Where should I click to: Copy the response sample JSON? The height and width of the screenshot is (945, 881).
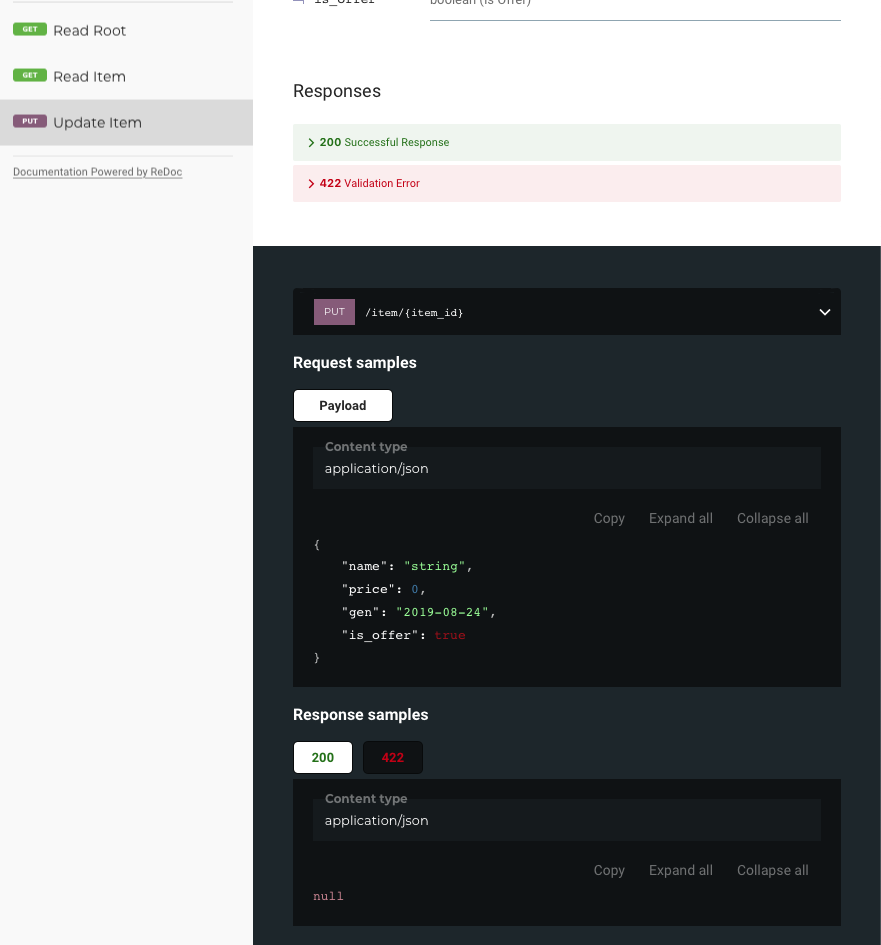tap(609, 870)
